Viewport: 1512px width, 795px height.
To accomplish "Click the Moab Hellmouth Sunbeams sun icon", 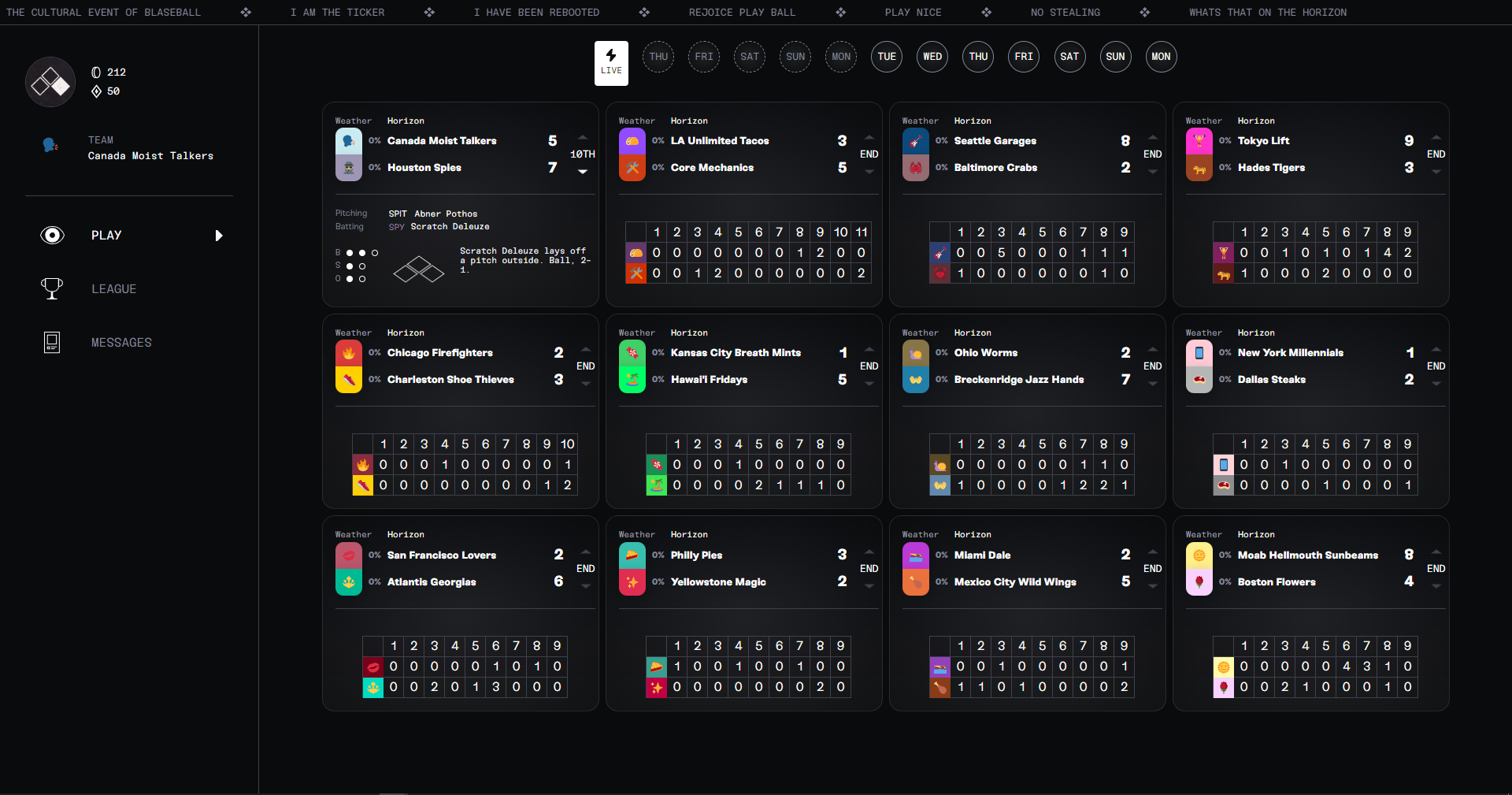I will tap(1199, 555).
